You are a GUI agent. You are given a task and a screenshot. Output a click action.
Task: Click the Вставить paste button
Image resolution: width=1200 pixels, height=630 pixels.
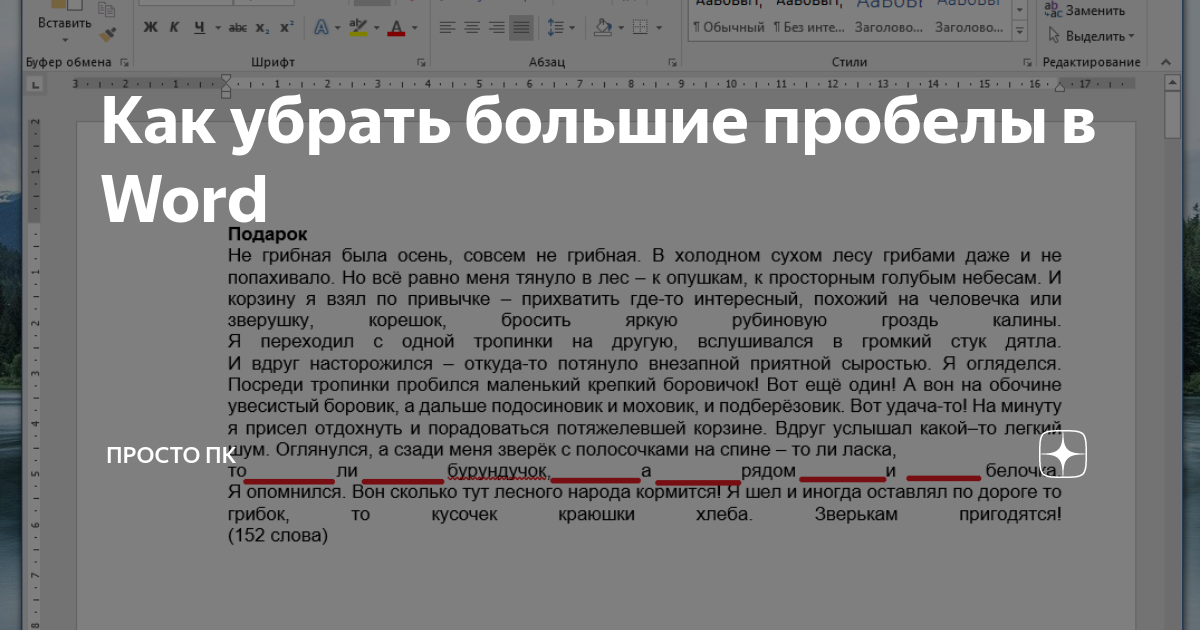(x=64, y=20)
